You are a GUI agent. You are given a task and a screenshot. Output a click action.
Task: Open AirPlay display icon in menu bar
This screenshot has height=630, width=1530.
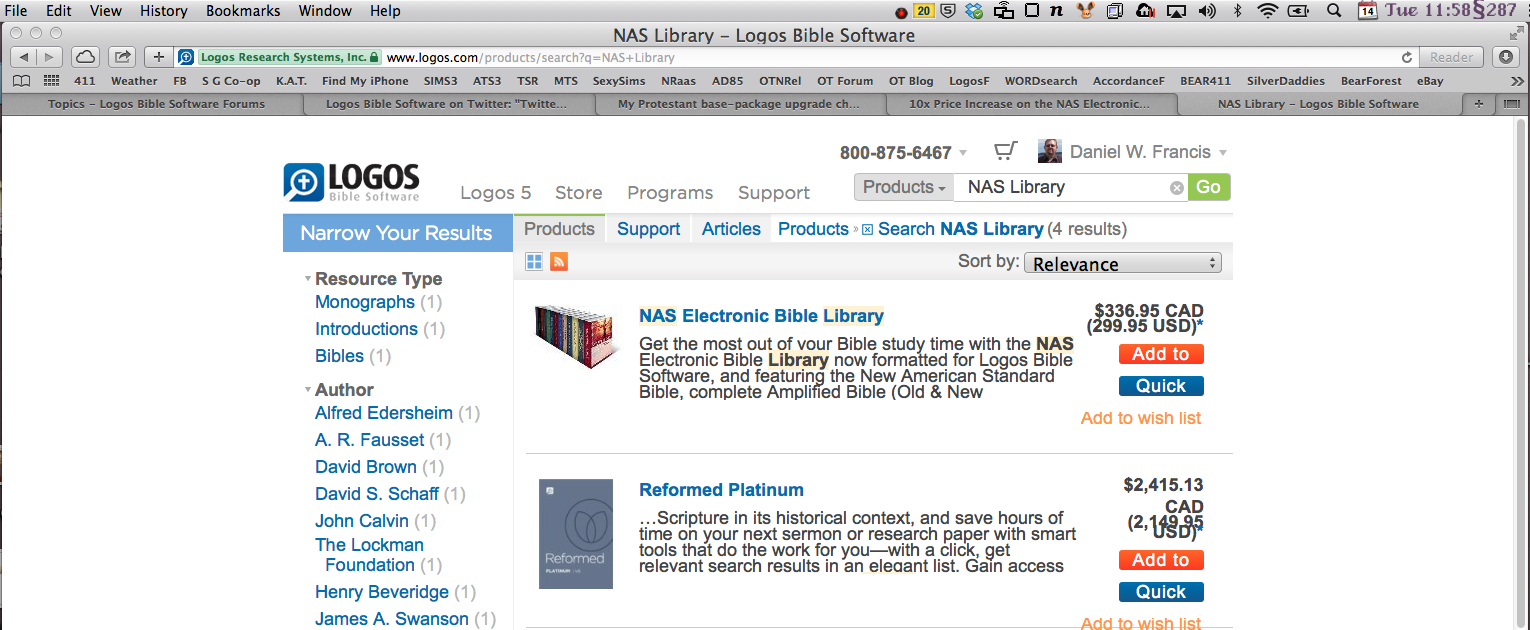(1176, 11)
